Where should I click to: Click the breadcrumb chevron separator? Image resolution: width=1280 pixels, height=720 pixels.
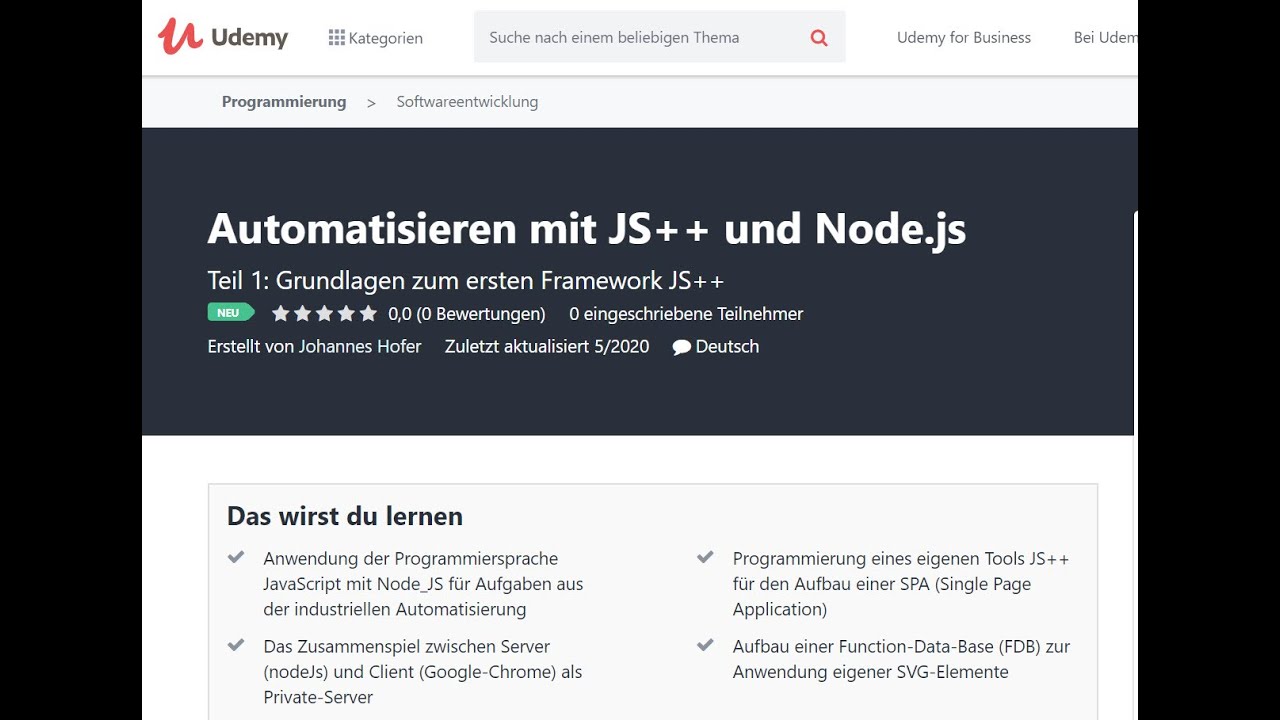coord(371,103)
